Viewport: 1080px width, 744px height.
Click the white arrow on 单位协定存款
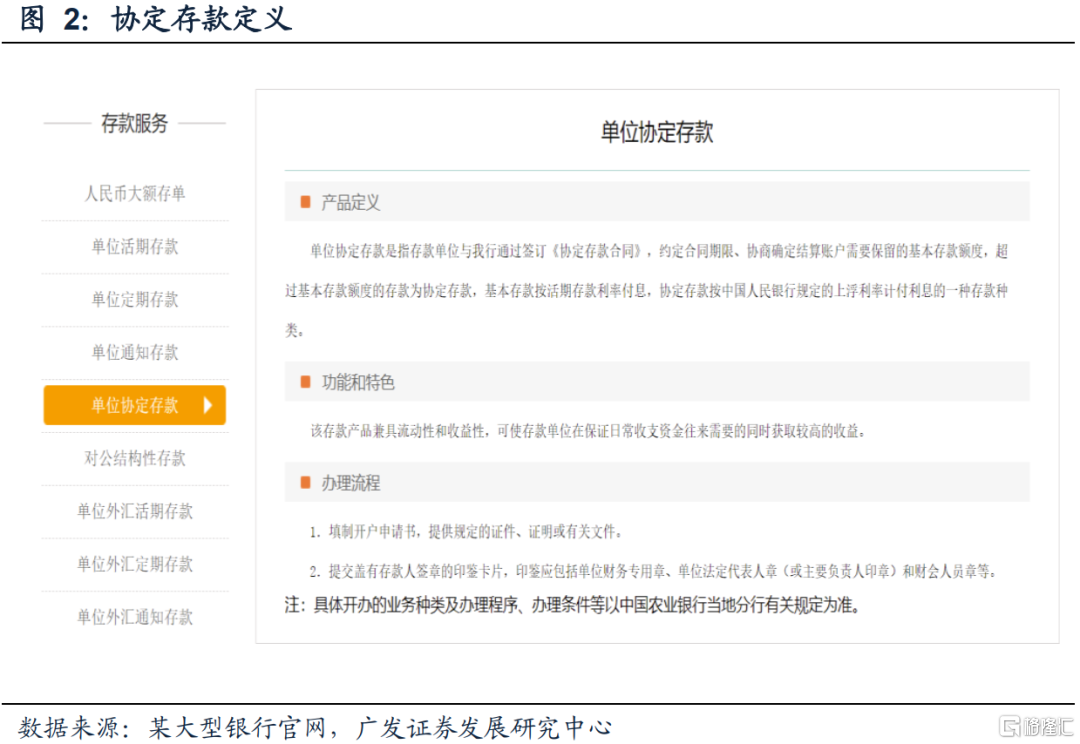pos(208,405)
